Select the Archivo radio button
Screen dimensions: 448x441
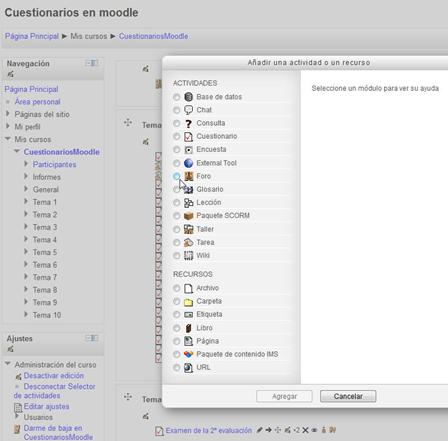(x=177, y=288)
